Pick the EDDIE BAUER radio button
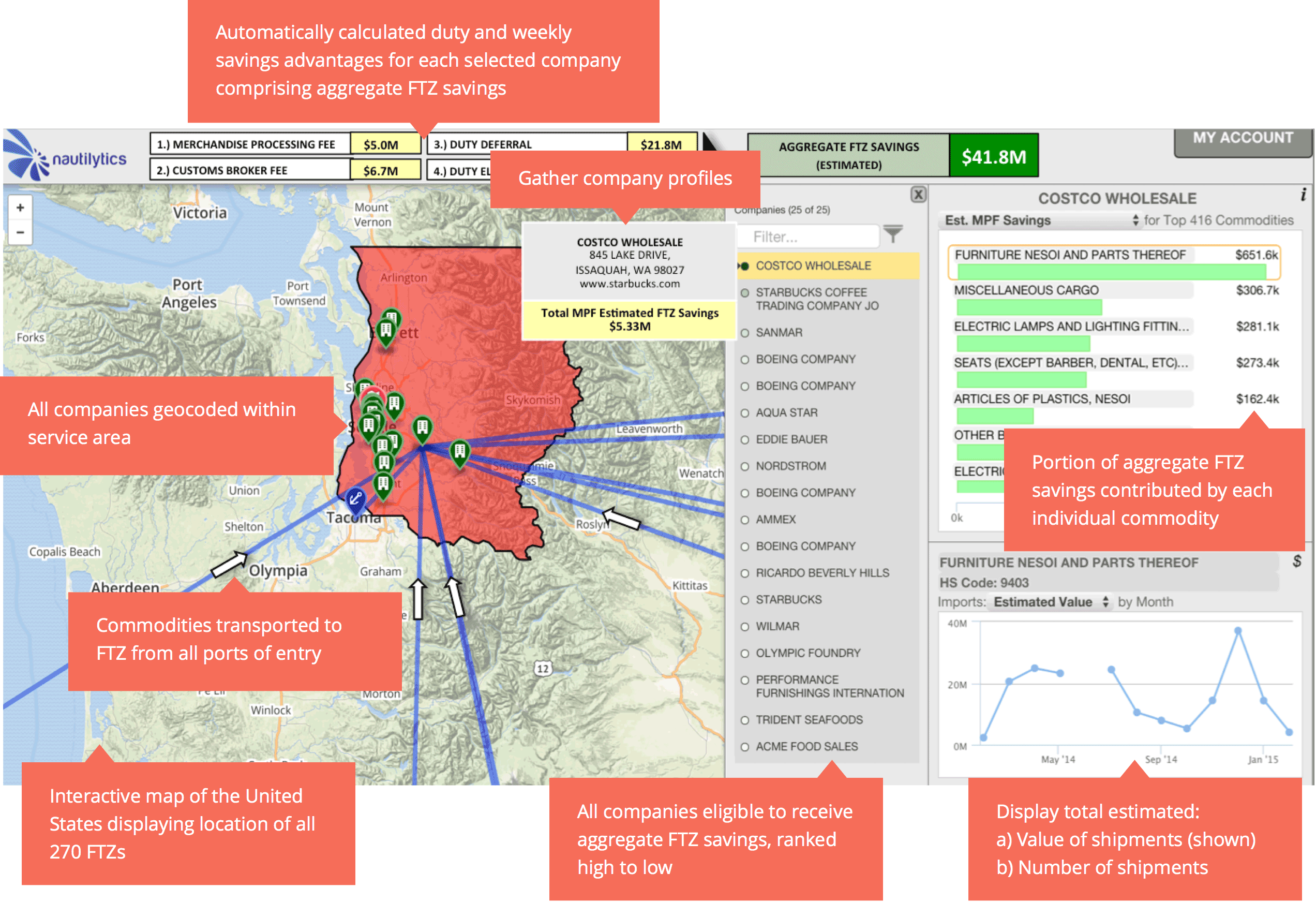 point(744,440)
